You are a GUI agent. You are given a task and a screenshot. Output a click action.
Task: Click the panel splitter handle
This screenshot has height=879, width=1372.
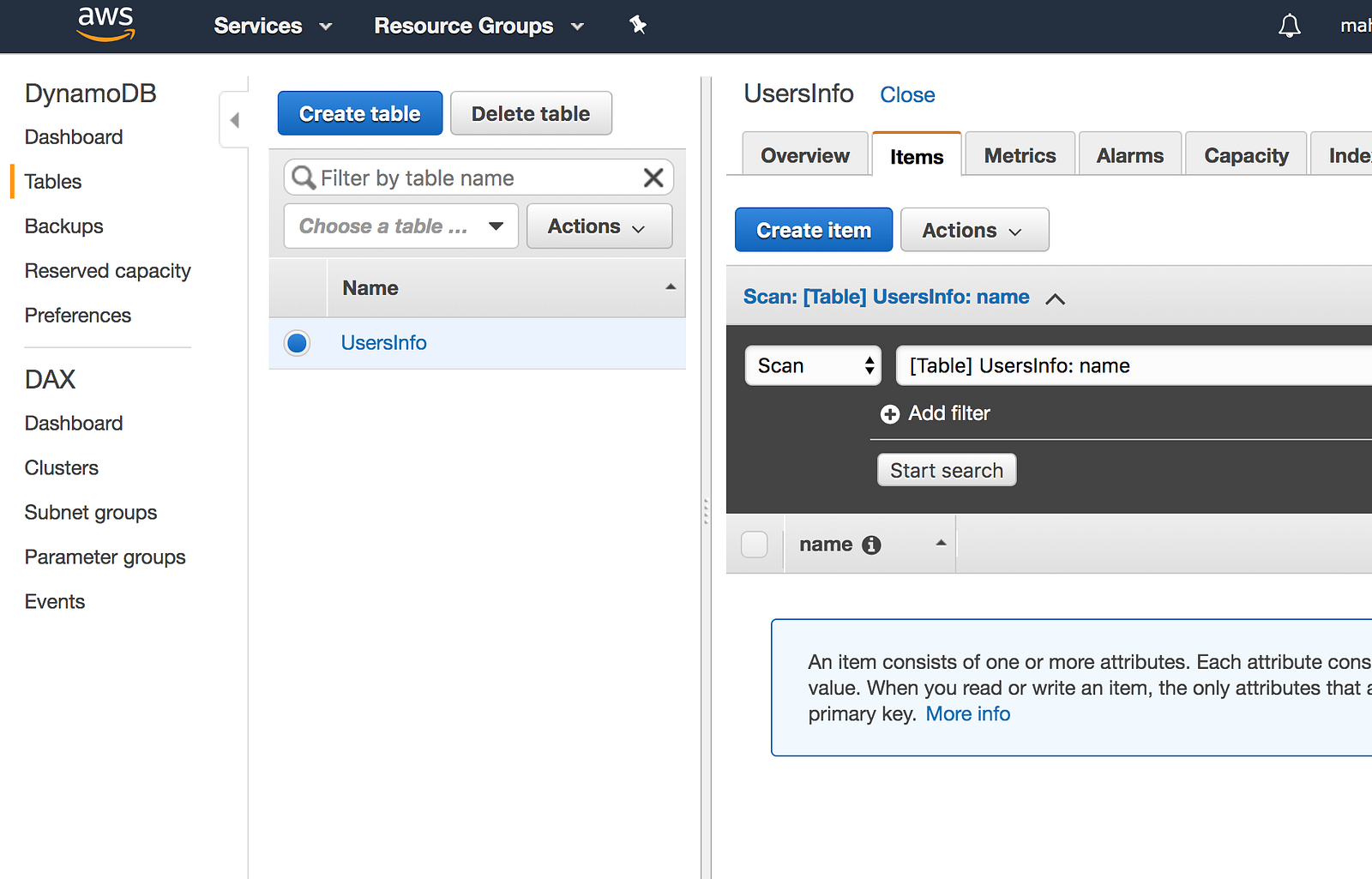(x=706, y=511)
